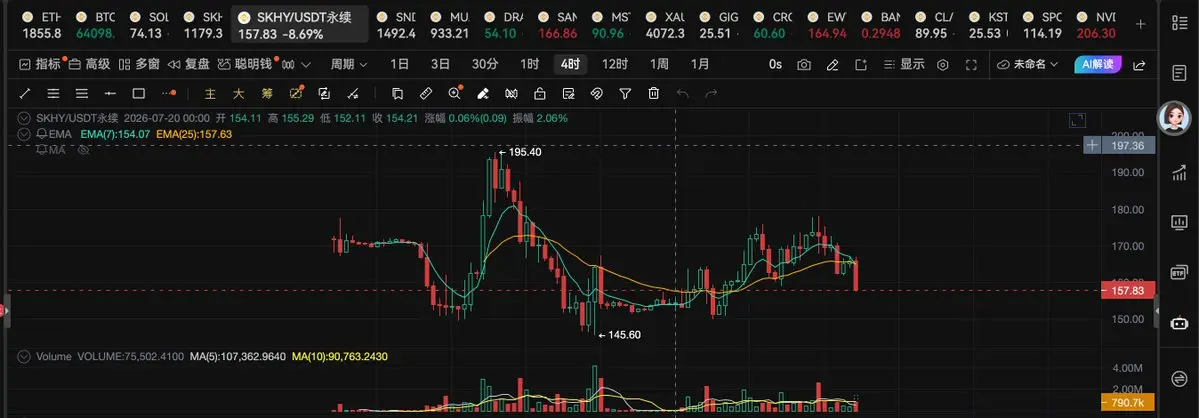Open the notes document icon in sidebar

(x=1179, y=73)
